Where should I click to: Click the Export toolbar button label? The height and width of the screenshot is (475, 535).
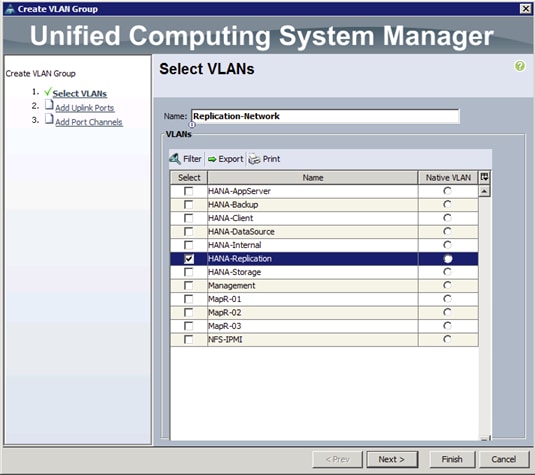(231, 159)
